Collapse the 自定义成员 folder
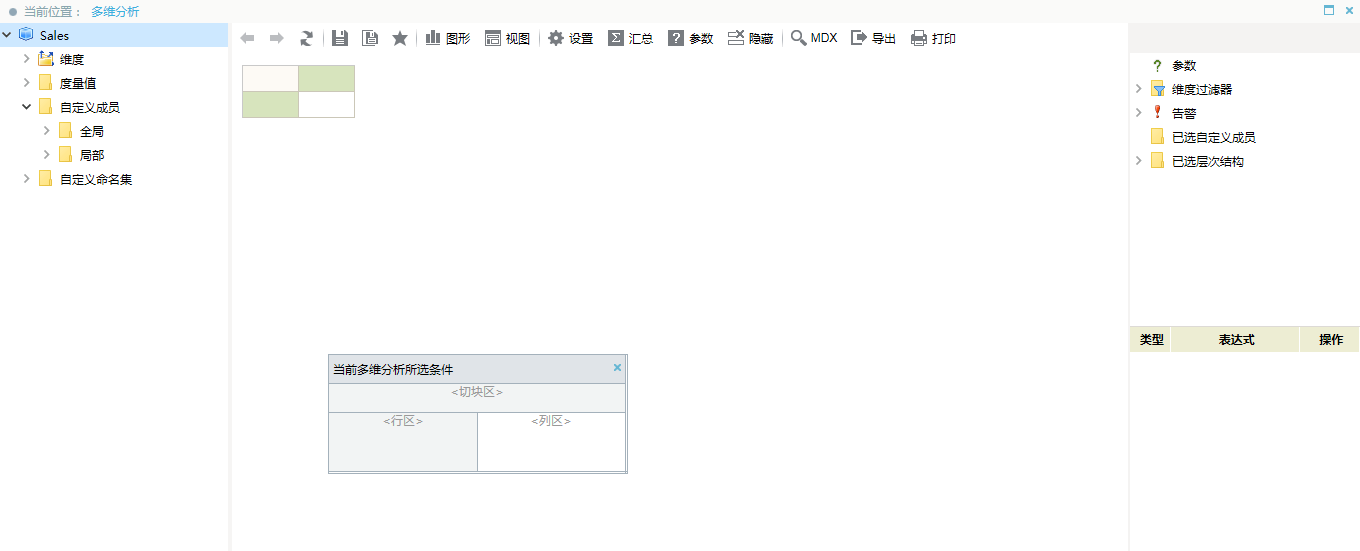The image size is (1360, 551). pyautogui.click(x=27, y=107)
